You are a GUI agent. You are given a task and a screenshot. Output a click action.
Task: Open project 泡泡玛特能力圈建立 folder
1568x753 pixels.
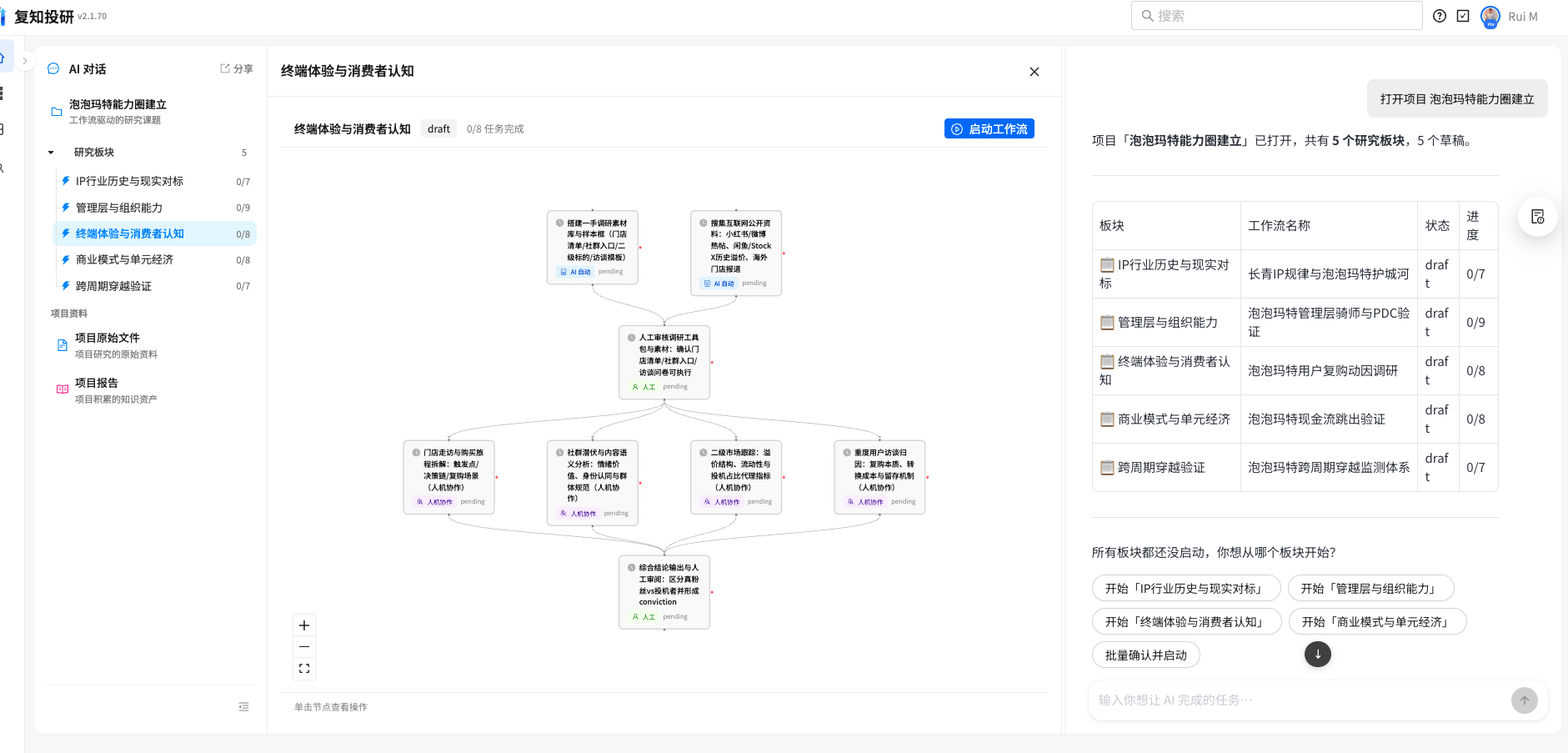(150, 111)
